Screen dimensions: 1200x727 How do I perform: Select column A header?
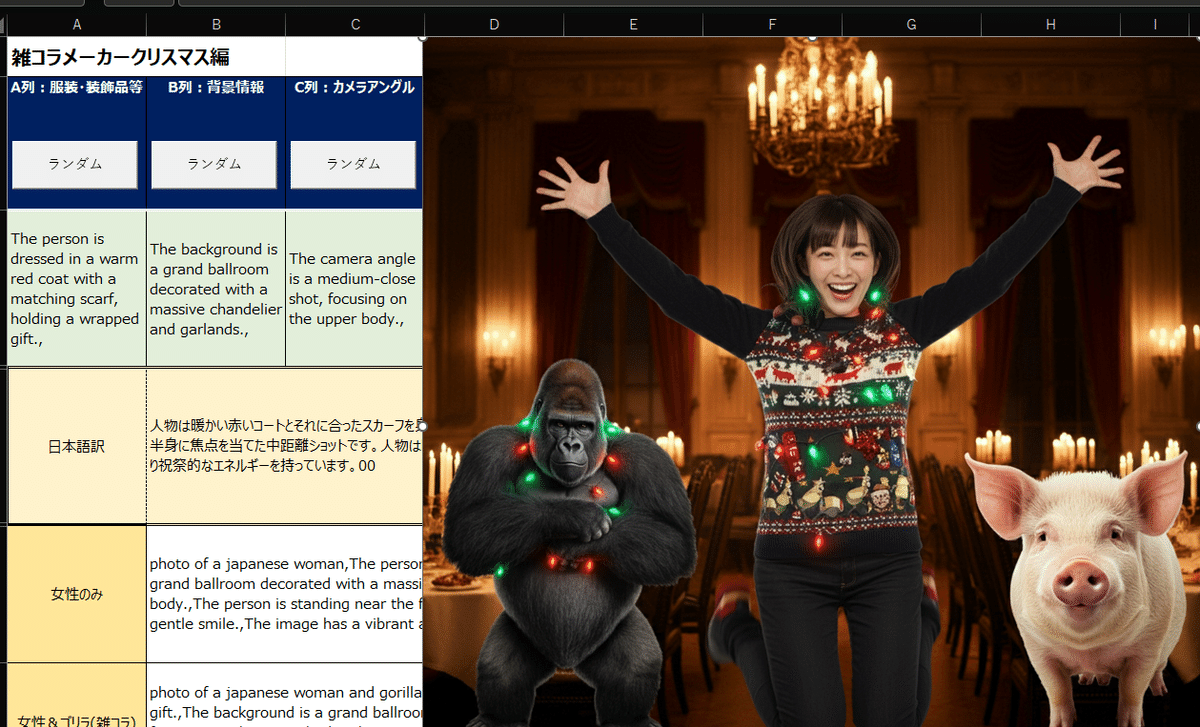(77, 24)
